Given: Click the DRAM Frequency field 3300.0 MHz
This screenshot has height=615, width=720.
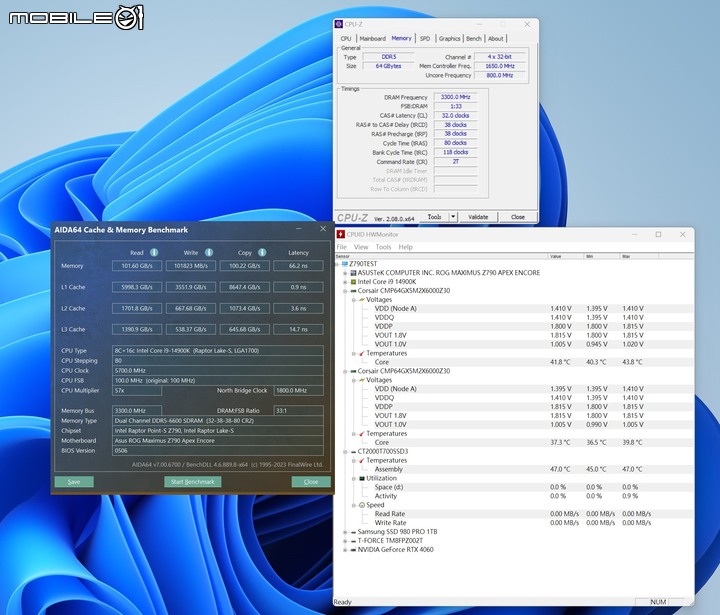Looking at the screenshot, I should click(x=456, y=97).
